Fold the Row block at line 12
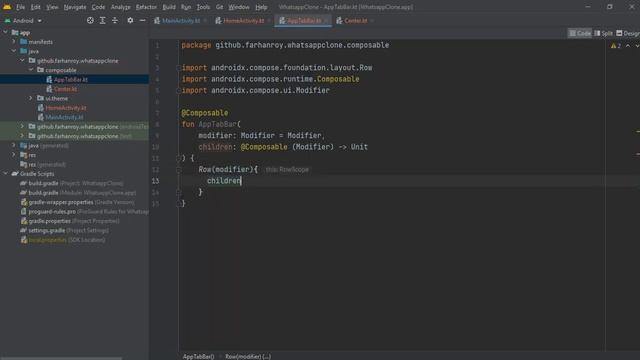 (179, 169)
